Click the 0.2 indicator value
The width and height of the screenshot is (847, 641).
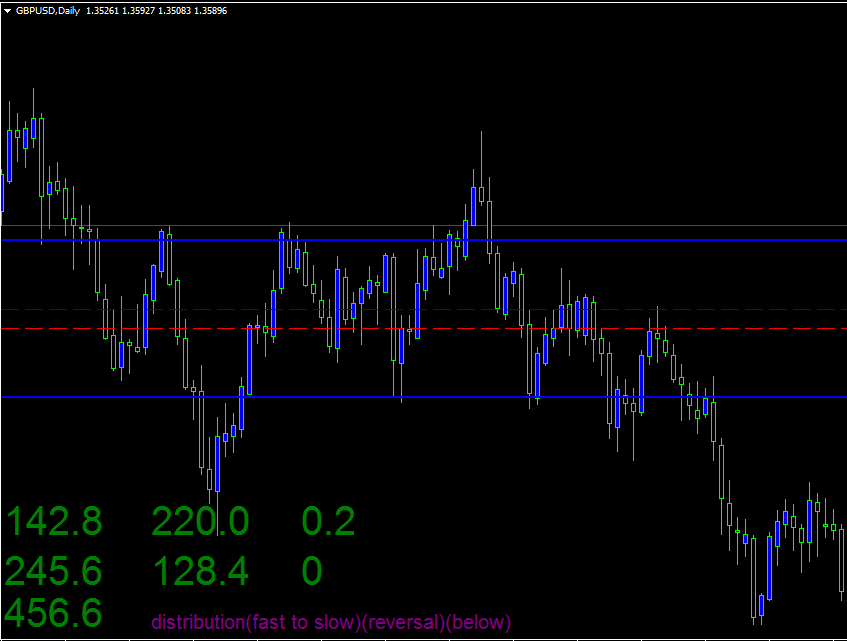point(328,521)
